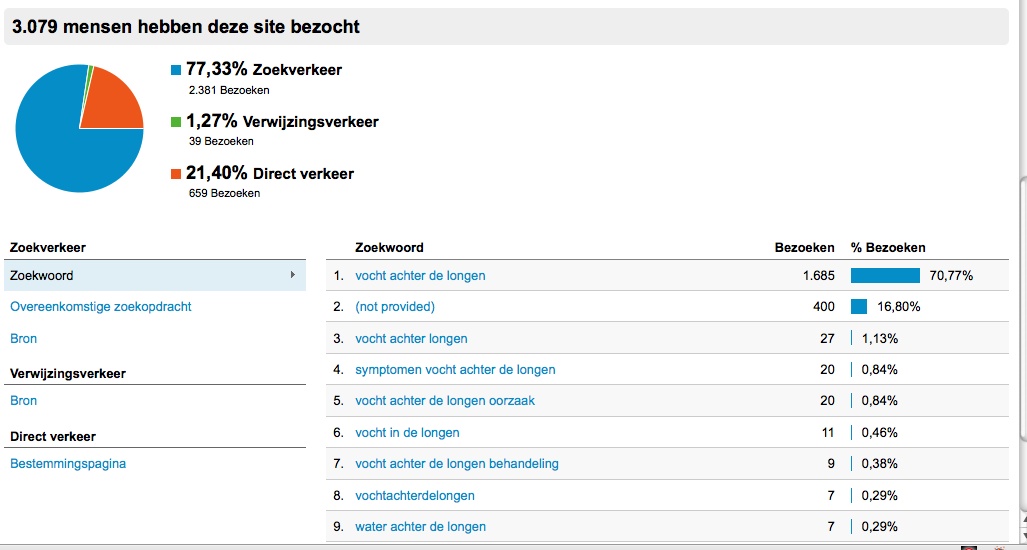Click the 0,38% percentage value

click(880, 464)
